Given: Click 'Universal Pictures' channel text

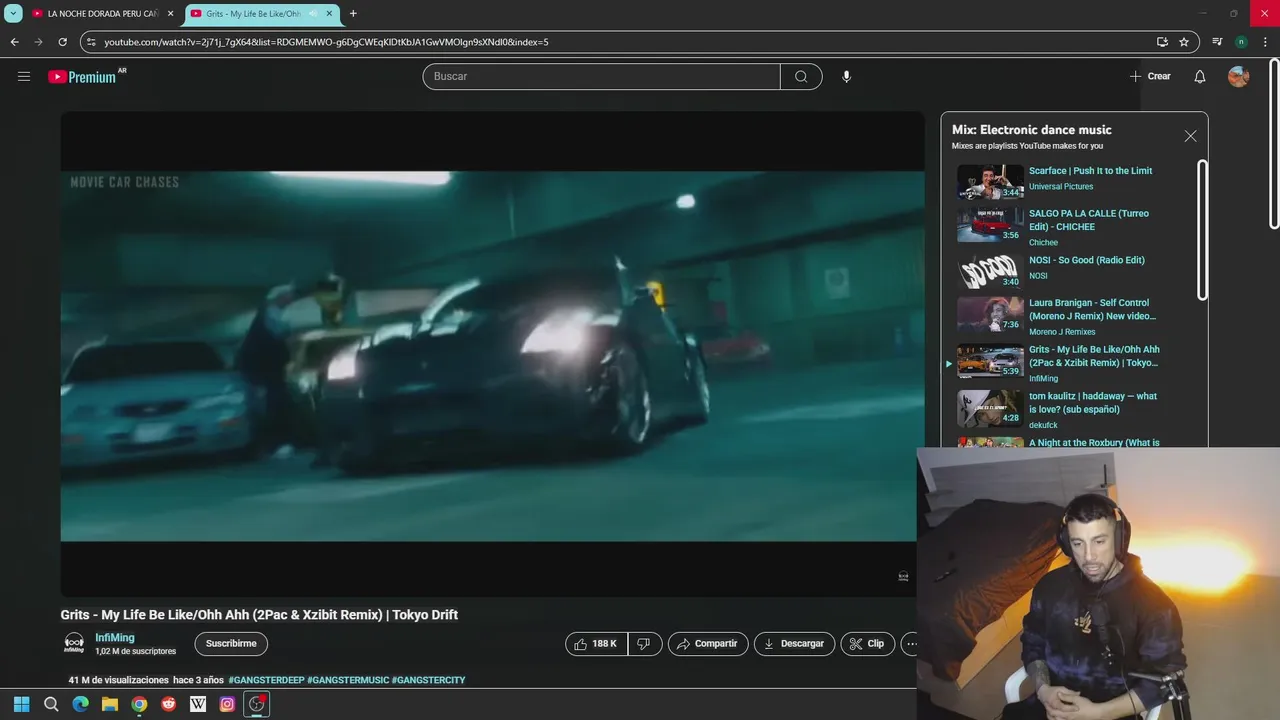Looking at the screenshot, I should click(1061, 187).
